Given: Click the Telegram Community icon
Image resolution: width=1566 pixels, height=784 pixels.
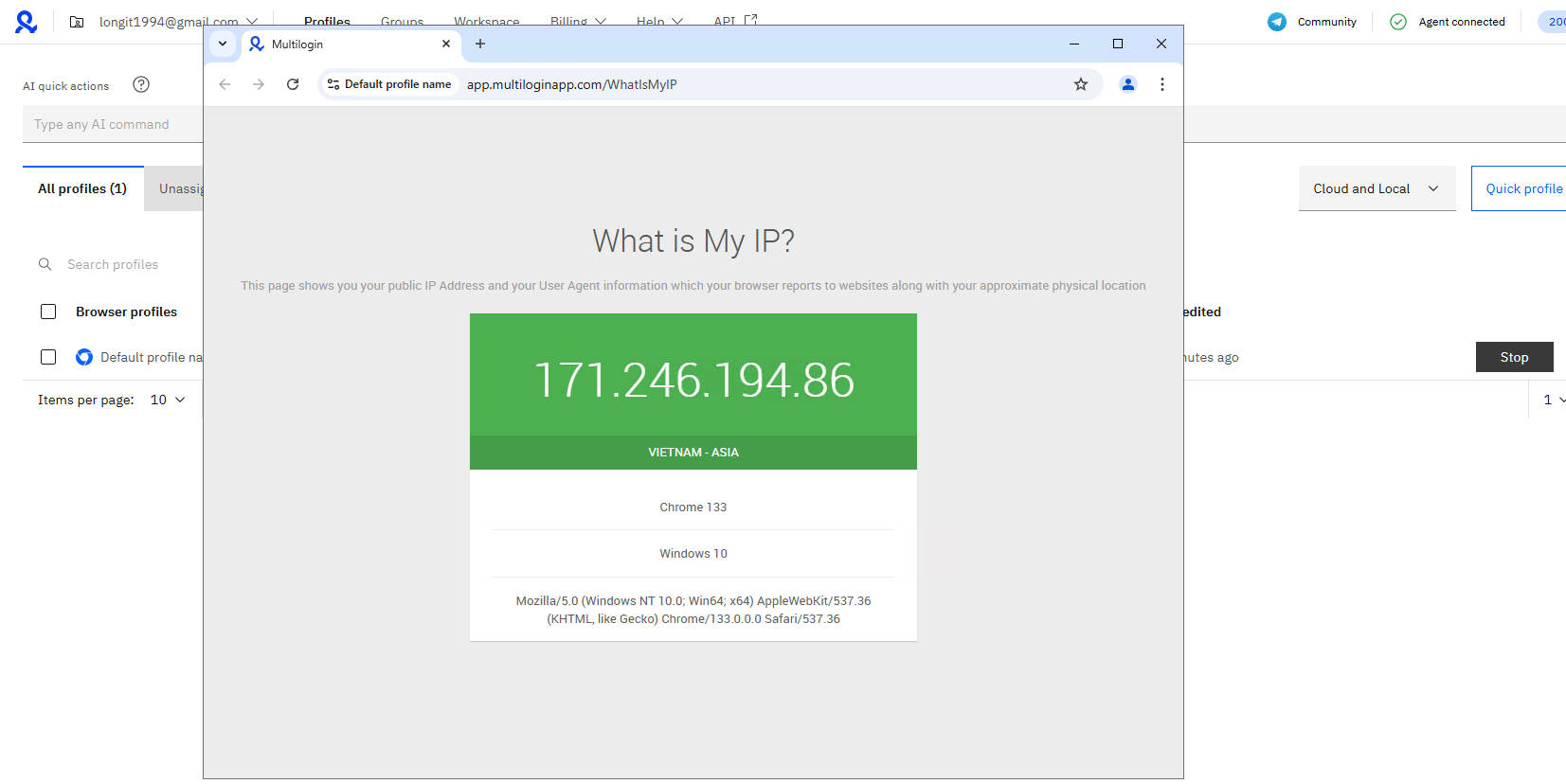Looking at the screenshot, I should (1277, 22).
